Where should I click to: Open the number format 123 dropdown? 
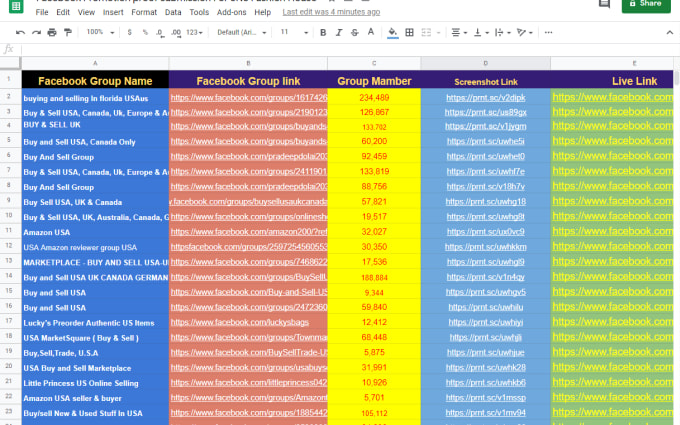tap(194, 33)
